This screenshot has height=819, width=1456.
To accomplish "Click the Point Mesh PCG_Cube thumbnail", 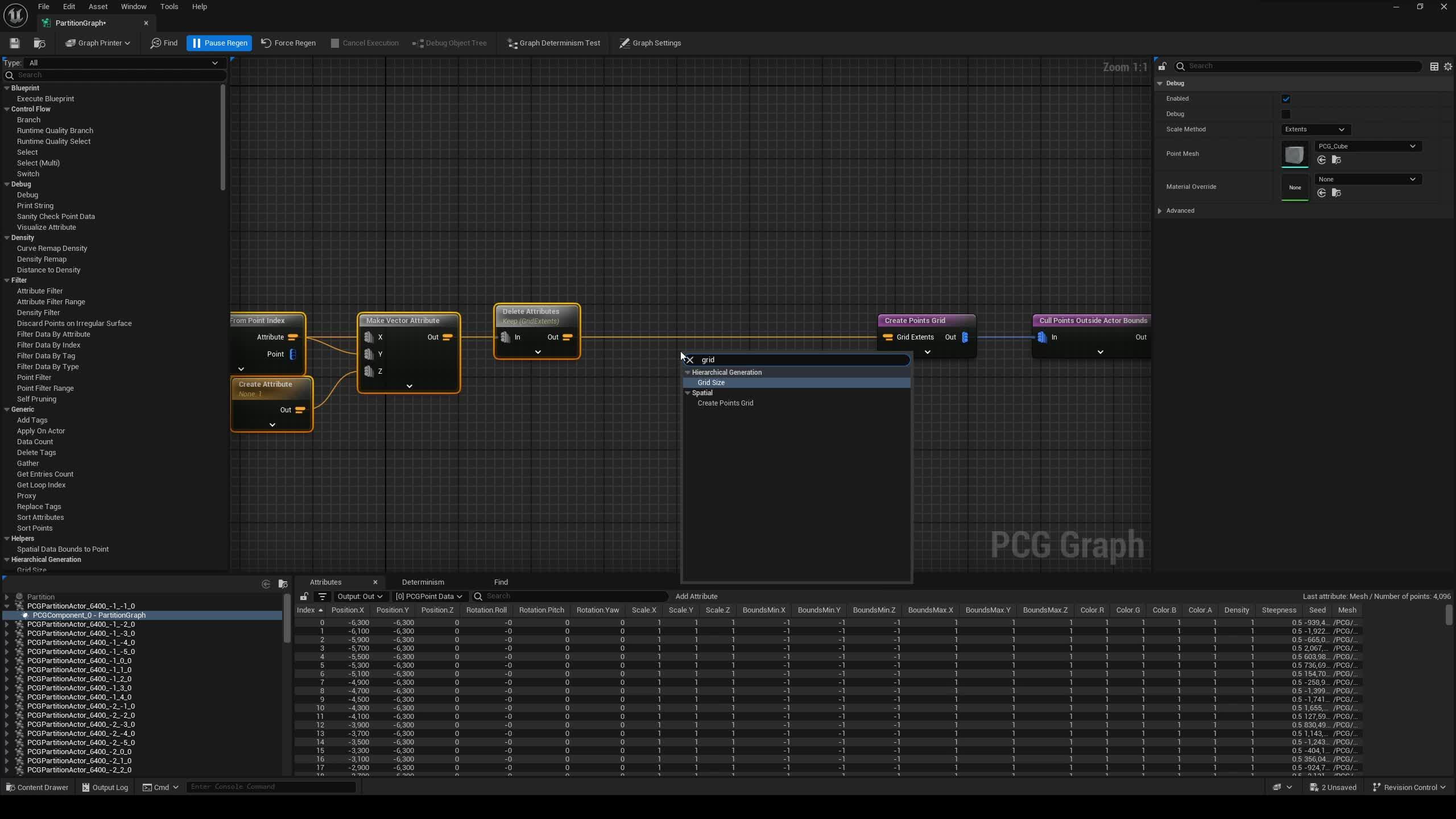I will [x=1294, y=154].
